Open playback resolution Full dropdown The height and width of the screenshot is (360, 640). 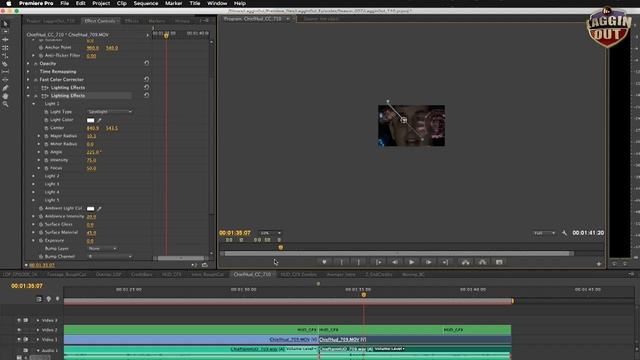(x=544, y=233)
